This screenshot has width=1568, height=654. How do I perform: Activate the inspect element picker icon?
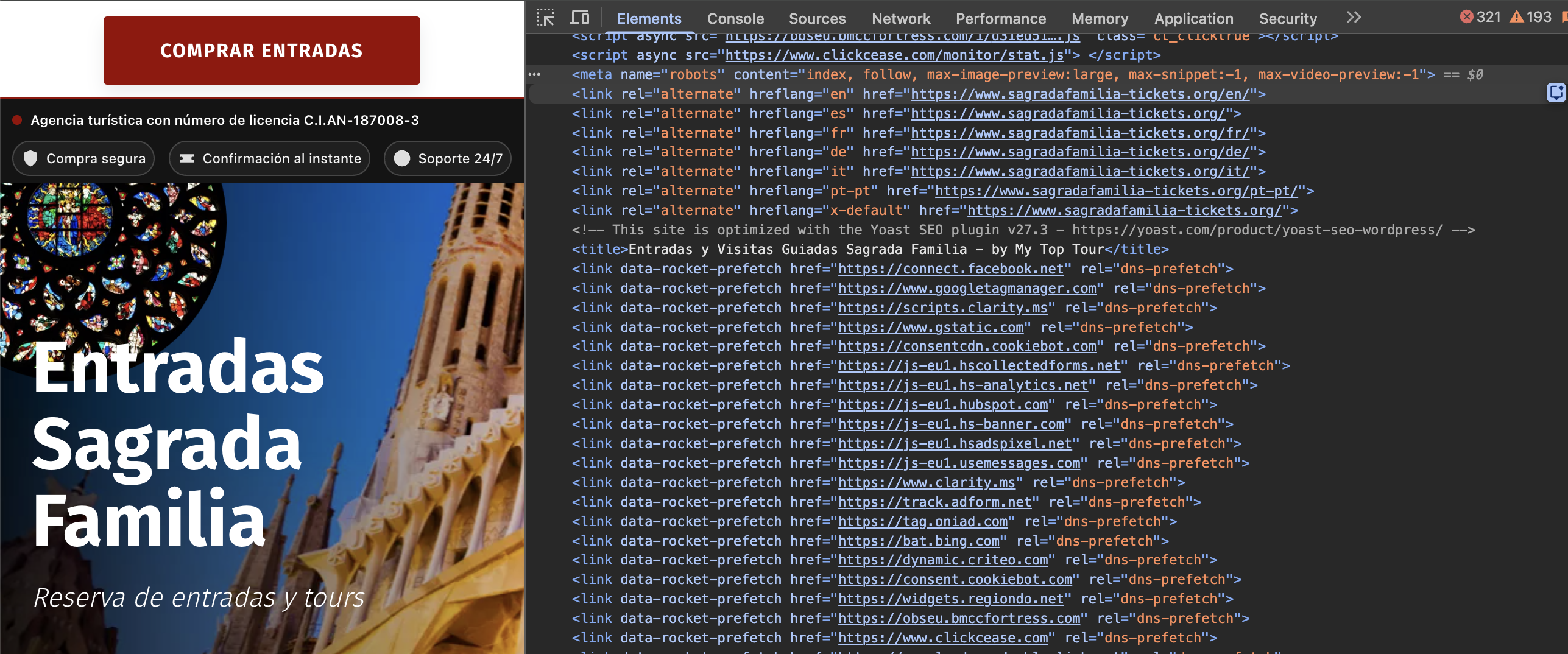tap(545, 18)
